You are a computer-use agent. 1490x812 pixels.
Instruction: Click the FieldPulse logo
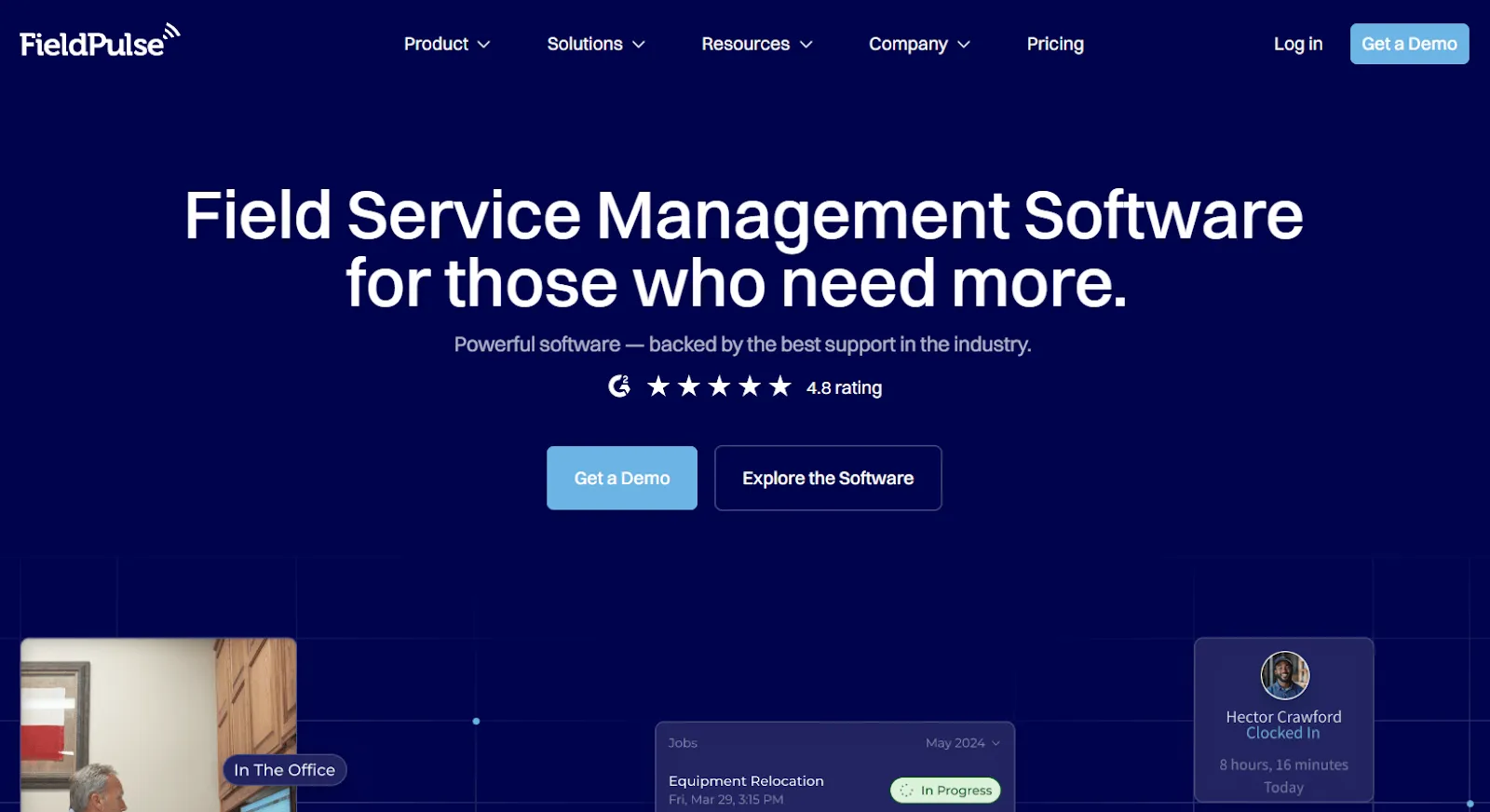[x=100, y=41]
